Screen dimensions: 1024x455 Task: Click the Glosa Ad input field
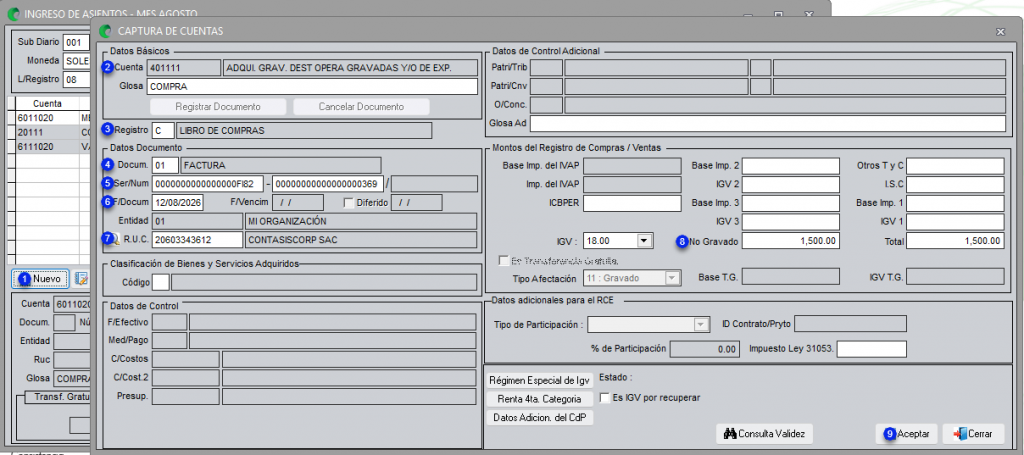767,123
